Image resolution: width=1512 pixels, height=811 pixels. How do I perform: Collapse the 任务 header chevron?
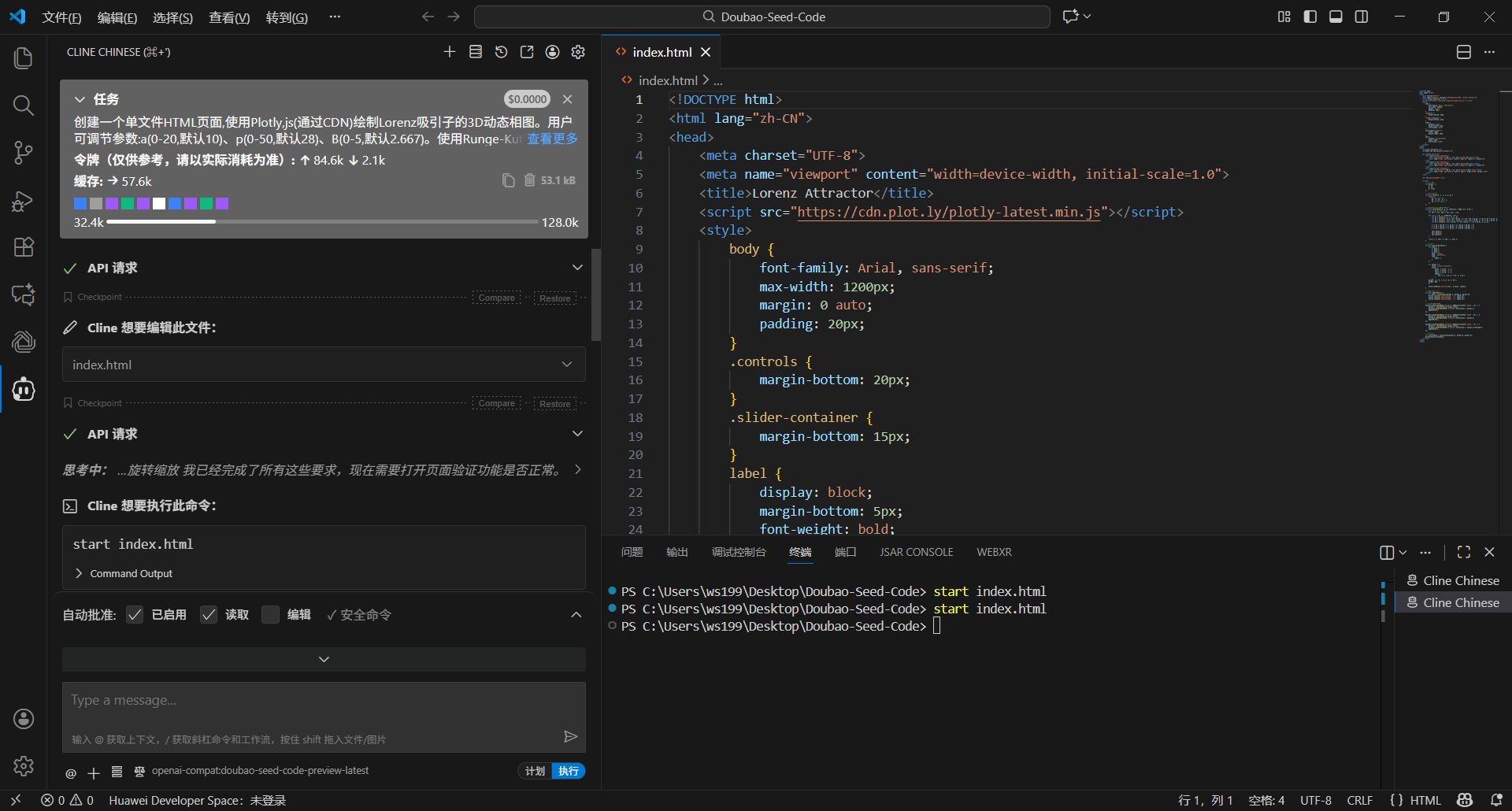[x=80, y=99]
